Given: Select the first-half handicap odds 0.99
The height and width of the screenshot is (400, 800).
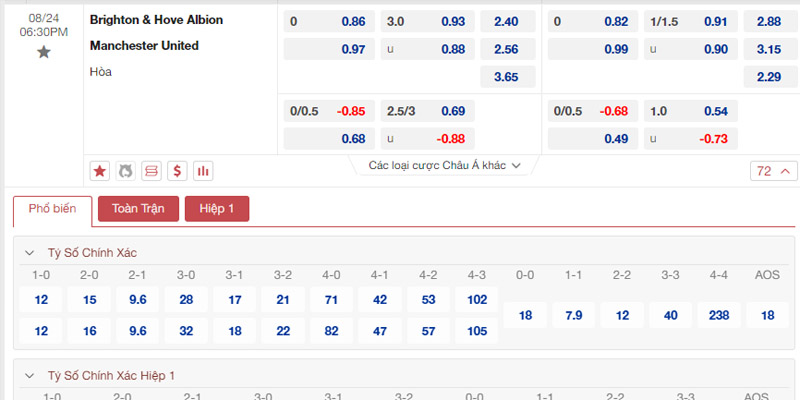Looking at the screenshot, I should (x=593, y=49).
